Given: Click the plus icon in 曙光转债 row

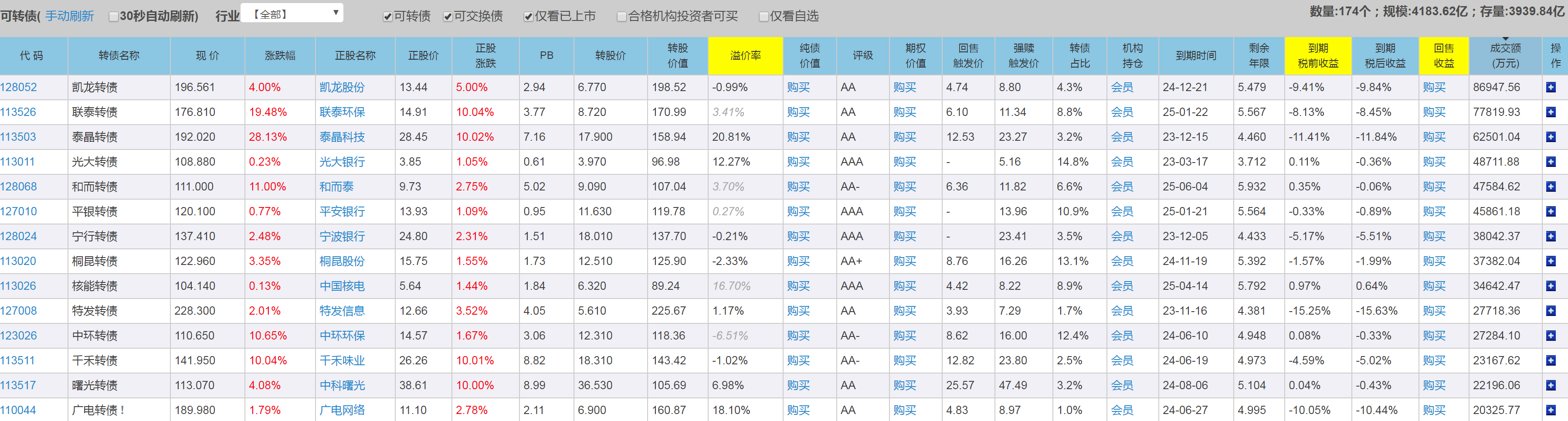Looking at the screenshot, I should (1550, 386).
